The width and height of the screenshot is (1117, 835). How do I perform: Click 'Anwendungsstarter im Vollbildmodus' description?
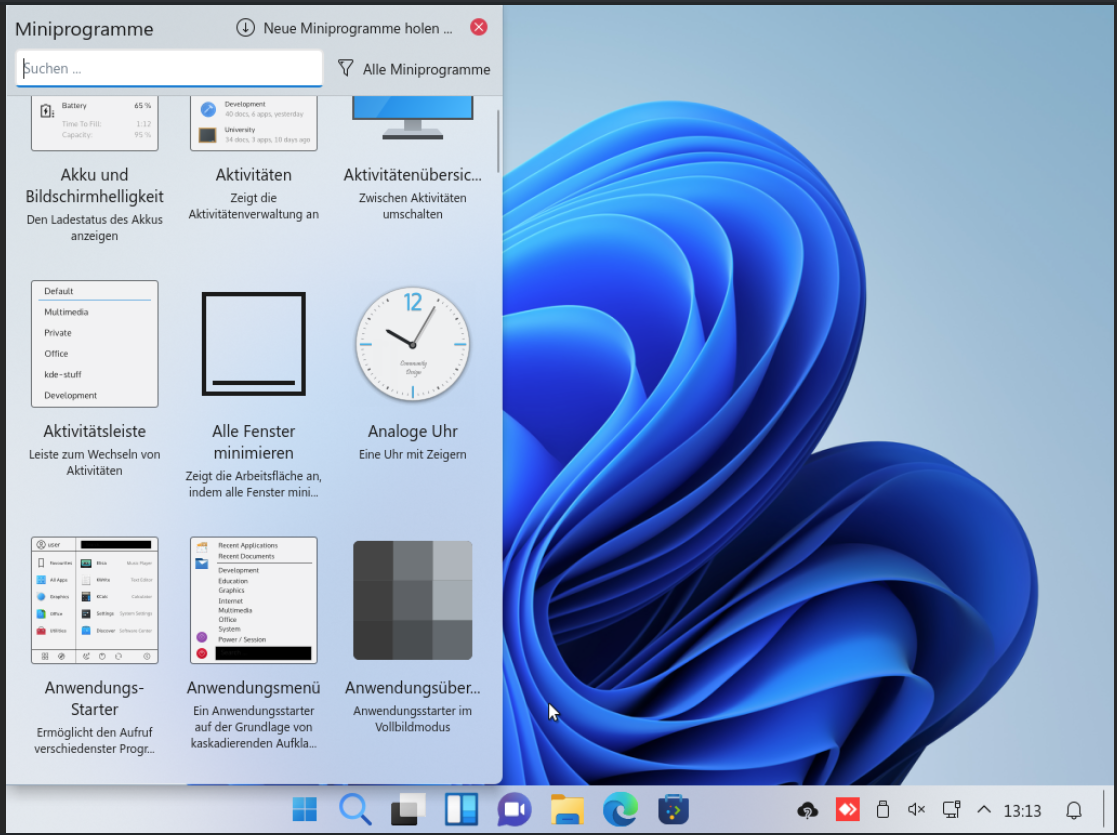[412, 719]
